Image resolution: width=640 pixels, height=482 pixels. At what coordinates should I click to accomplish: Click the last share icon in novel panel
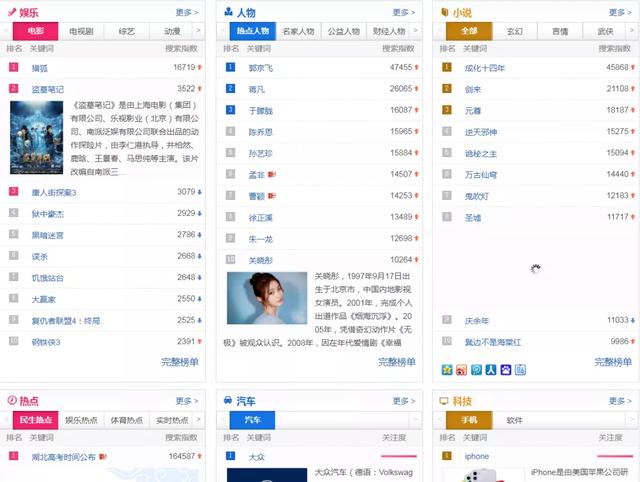point(520,370)
